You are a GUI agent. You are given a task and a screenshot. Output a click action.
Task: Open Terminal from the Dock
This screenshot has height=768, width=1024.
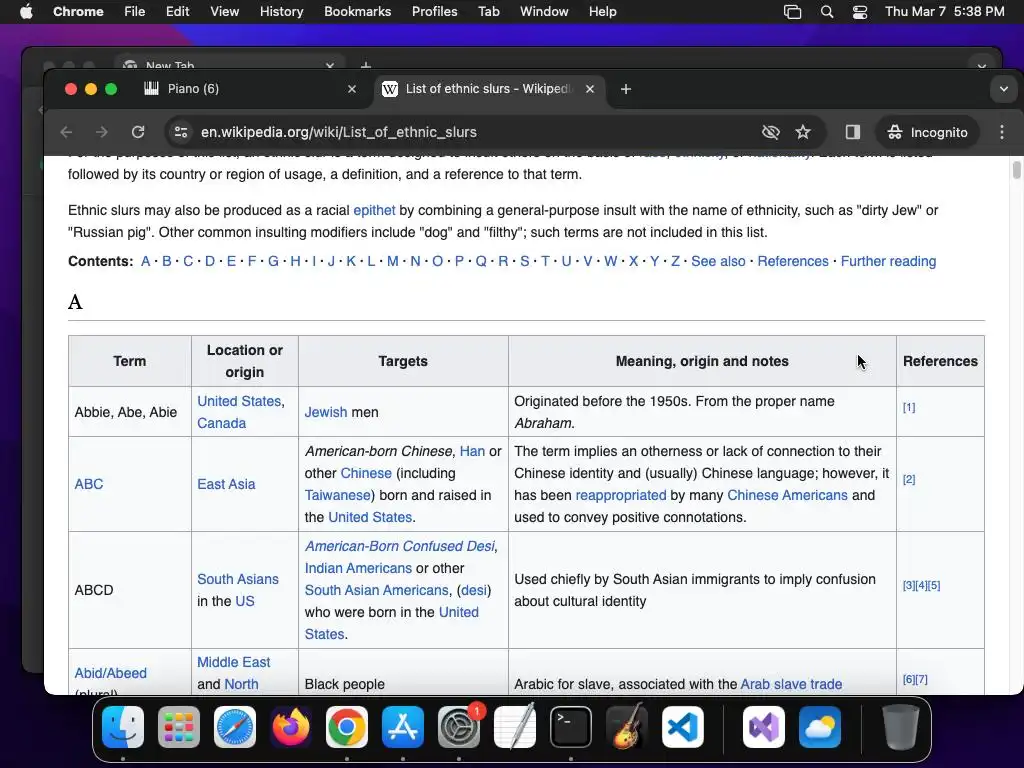[571, 727]
